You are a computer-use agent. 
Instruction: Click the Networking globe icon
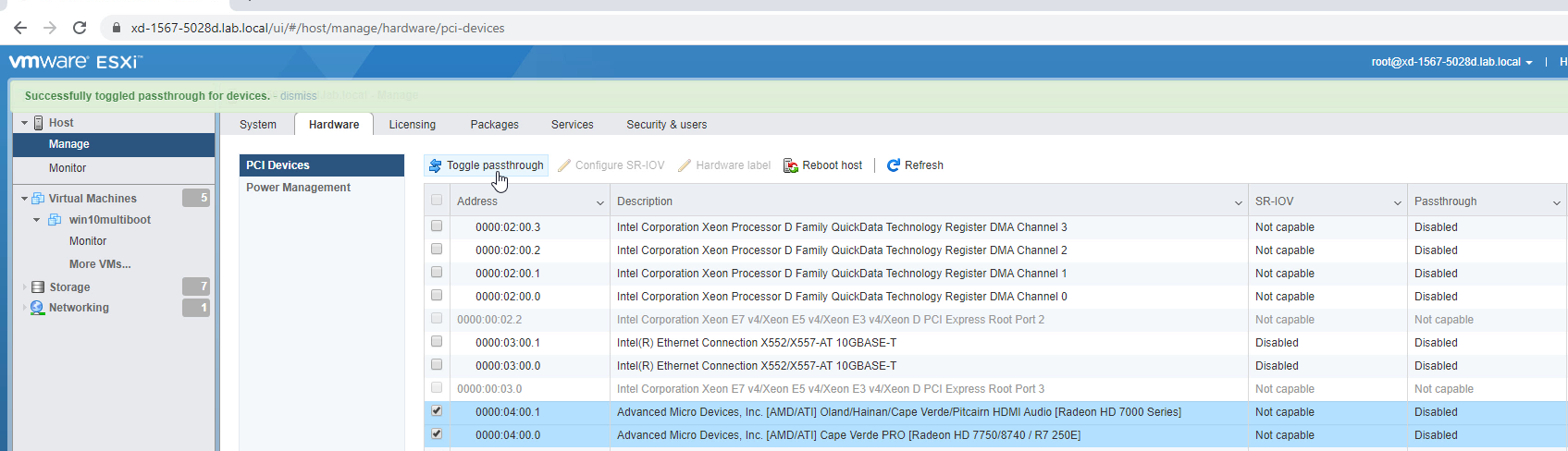[x=37, y=308]
